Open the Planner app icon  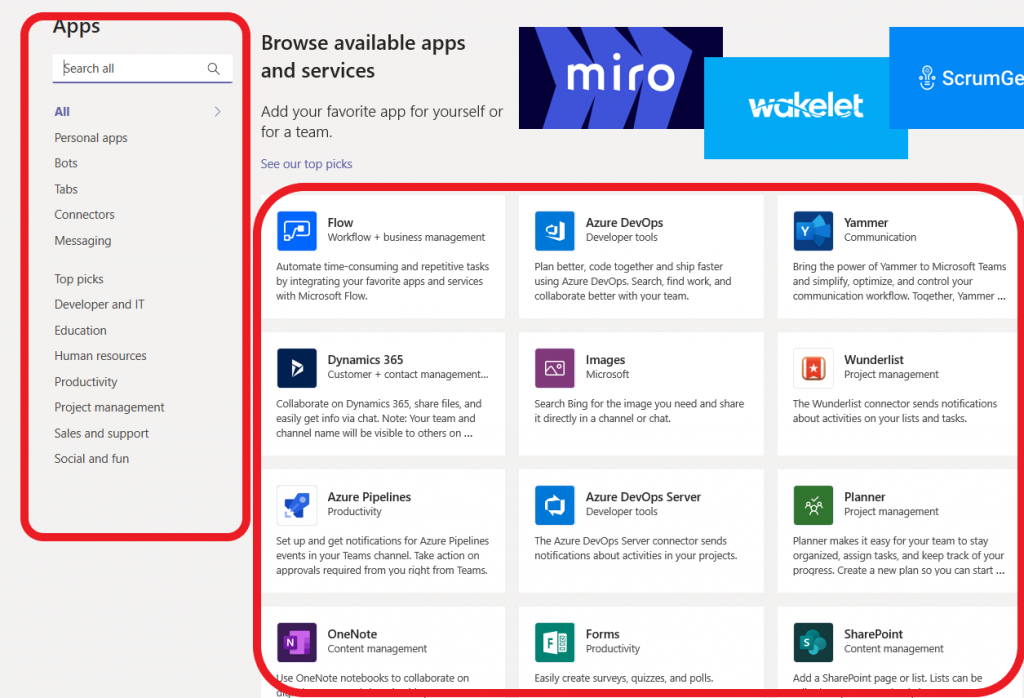tap(812, 505)
